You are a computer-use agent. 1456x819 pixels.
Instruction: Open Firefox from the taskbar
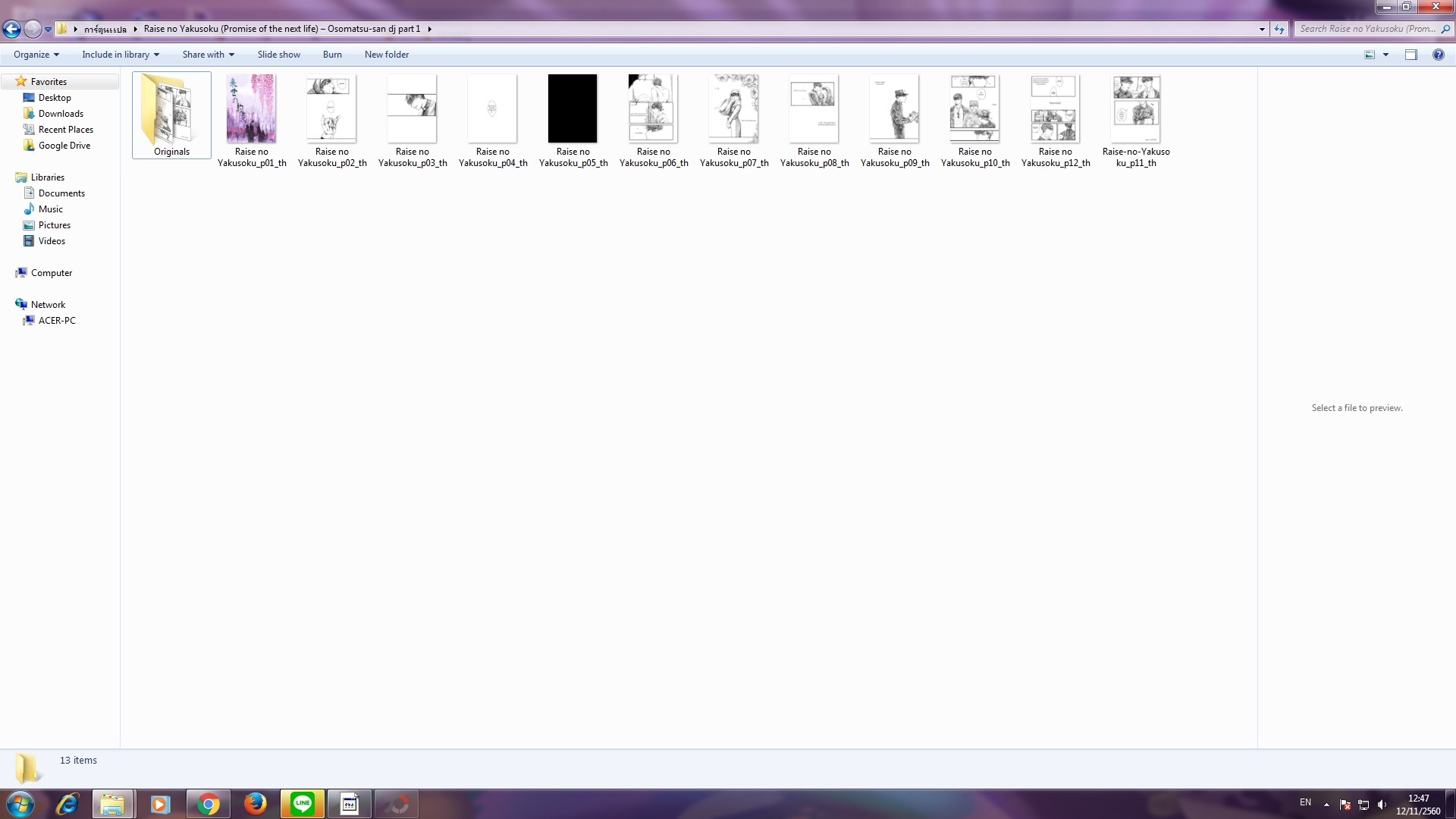[x=255, y=804]
